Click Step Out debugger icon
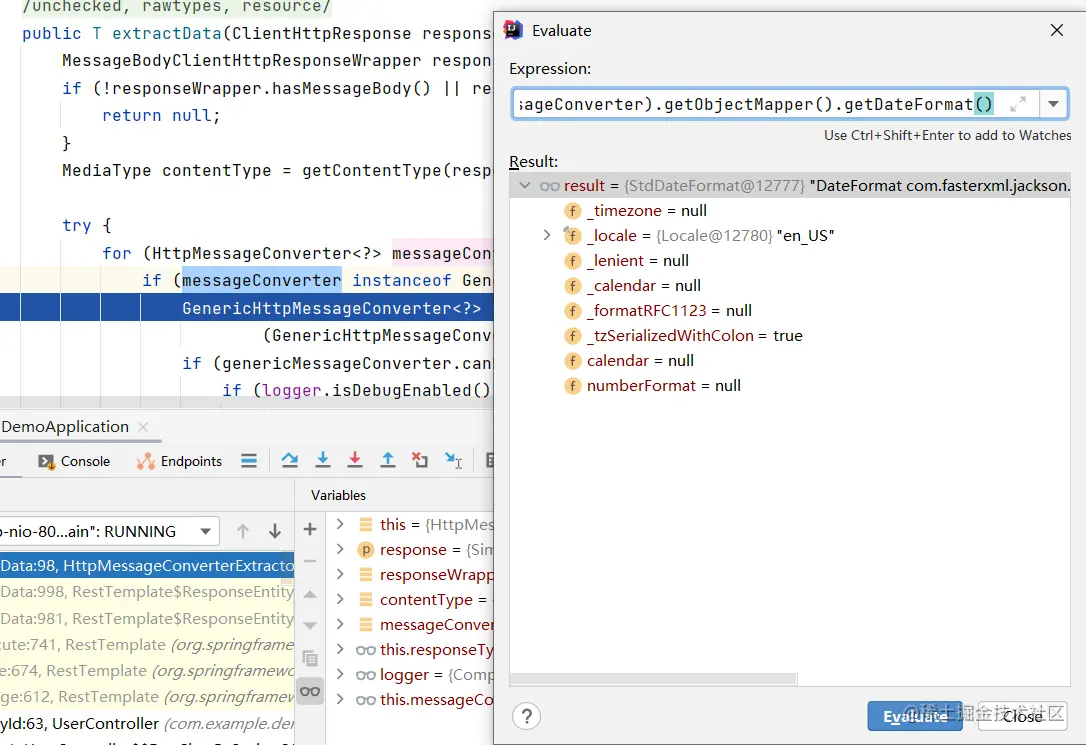 388,460
